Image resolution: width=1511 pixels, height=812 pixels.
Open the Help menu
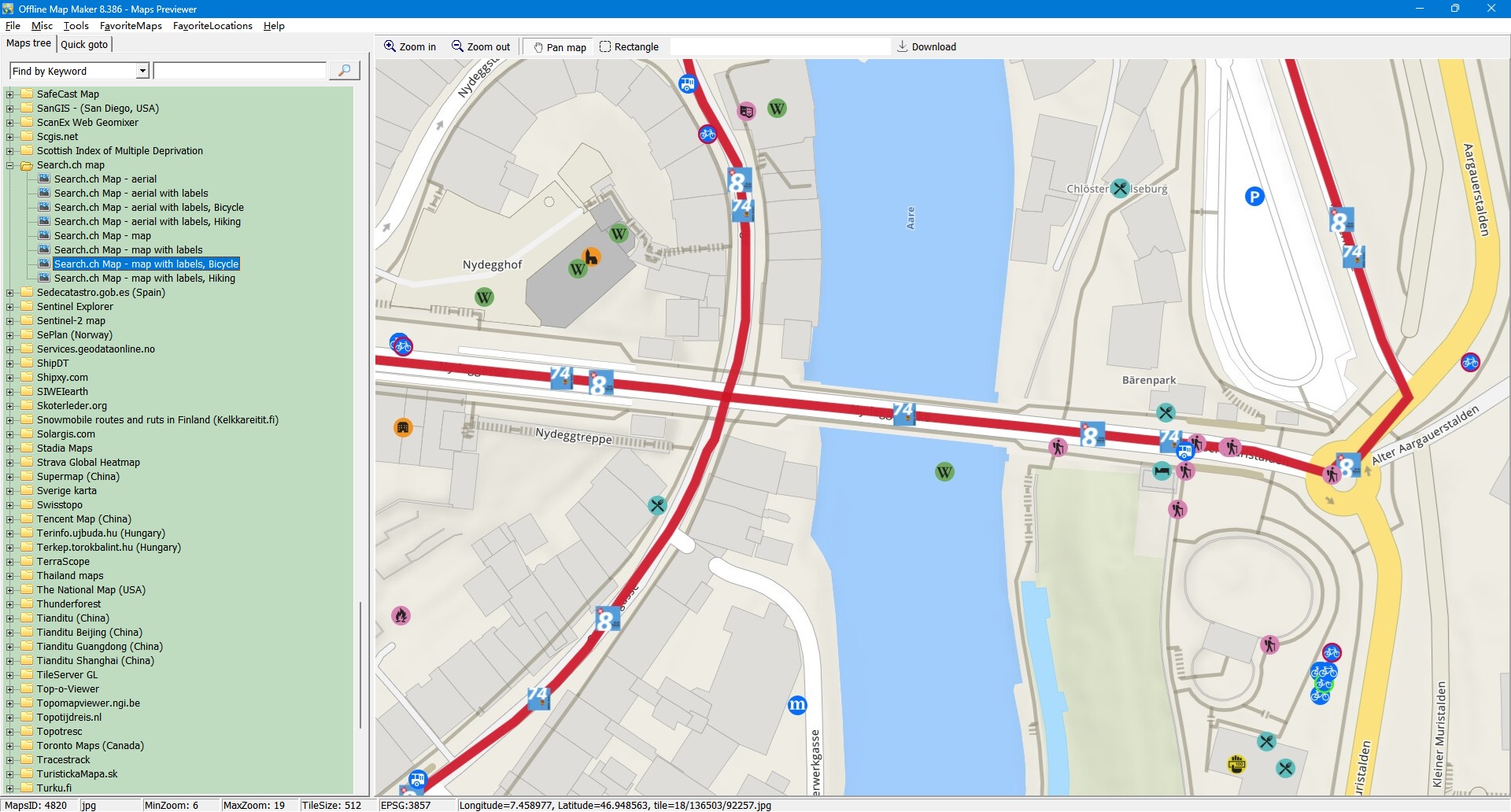click(274, 26)
